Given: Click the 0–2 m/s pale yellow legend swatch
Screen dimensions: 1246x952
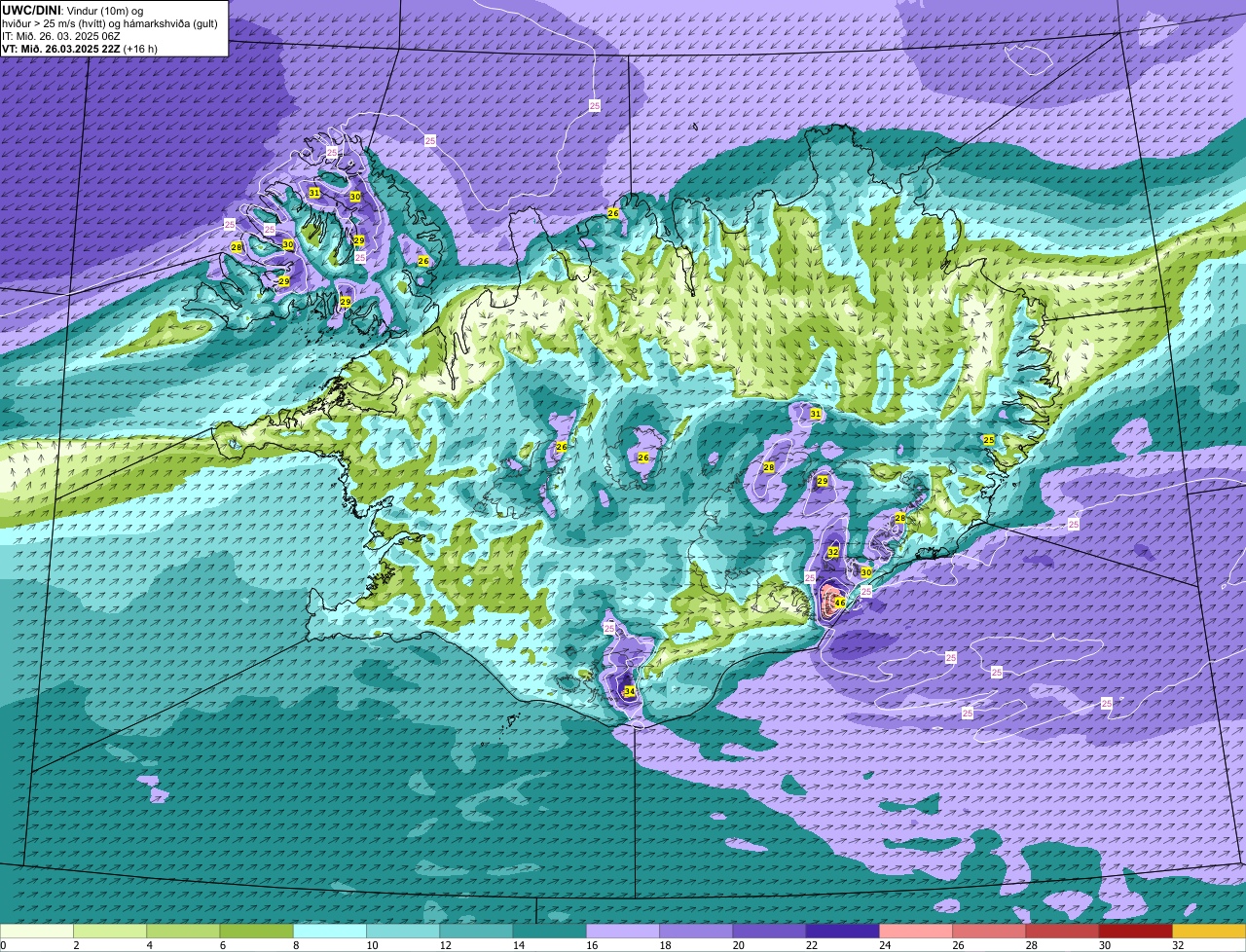Looking at the screenshot, I should pyautogui.click(x=37, y=931).
